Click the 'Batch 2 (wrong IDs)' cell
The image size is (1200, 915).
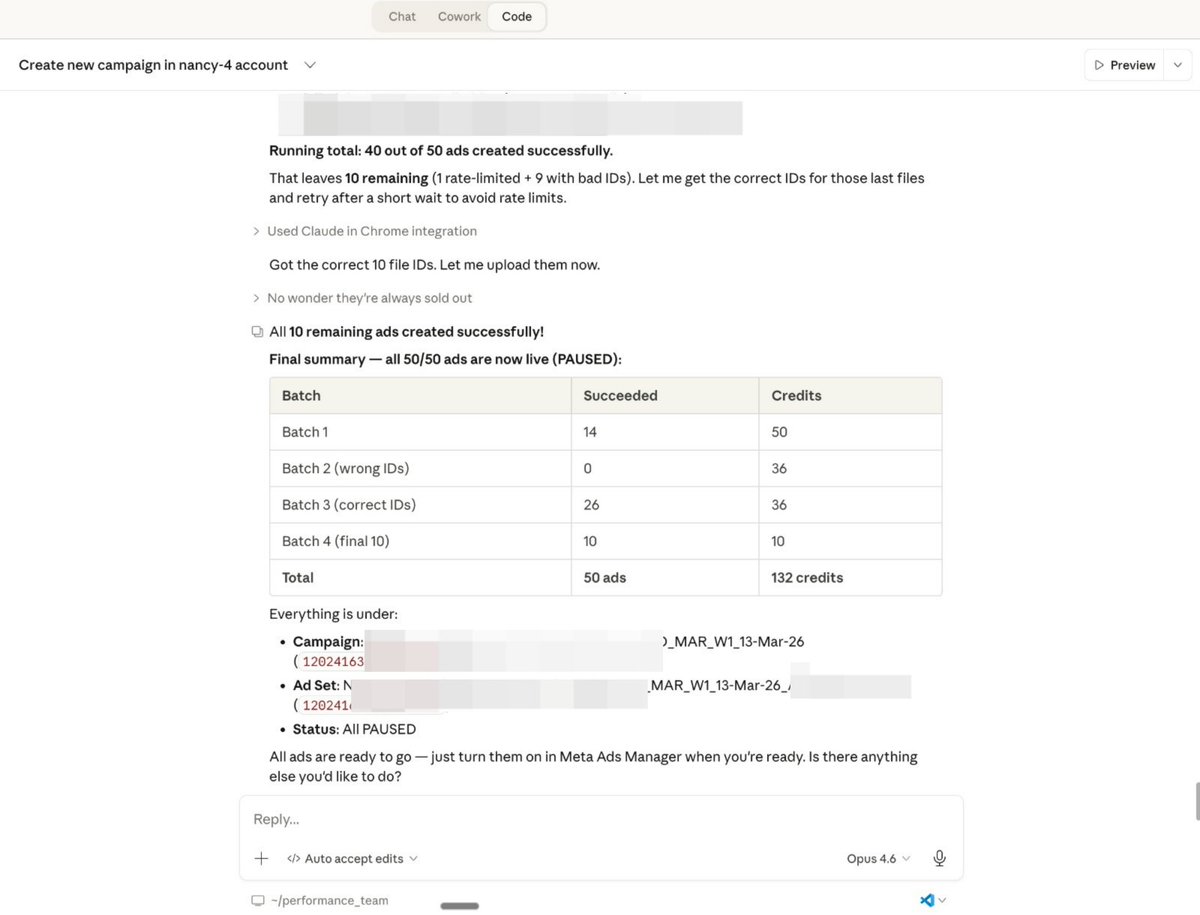click(x=420, y=468)
